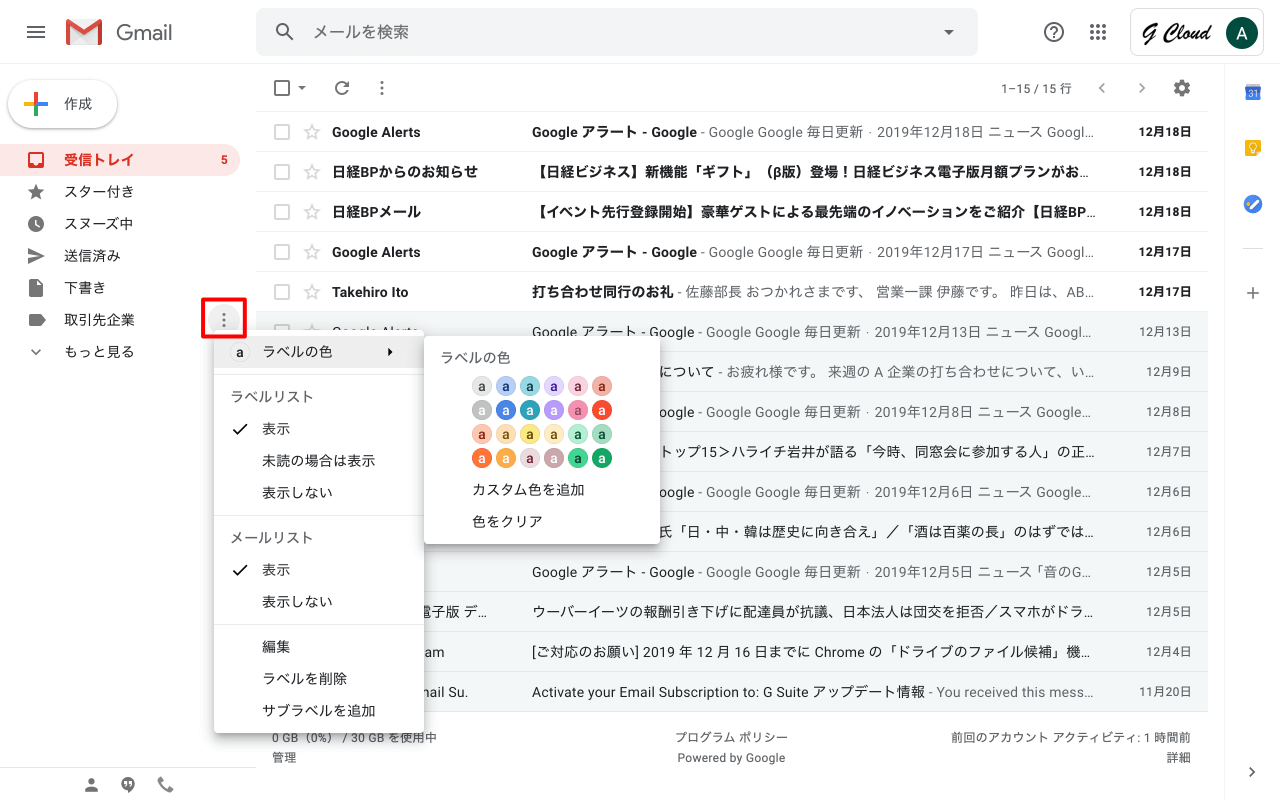Click プログラム ポリシー link

click(731, 738)
